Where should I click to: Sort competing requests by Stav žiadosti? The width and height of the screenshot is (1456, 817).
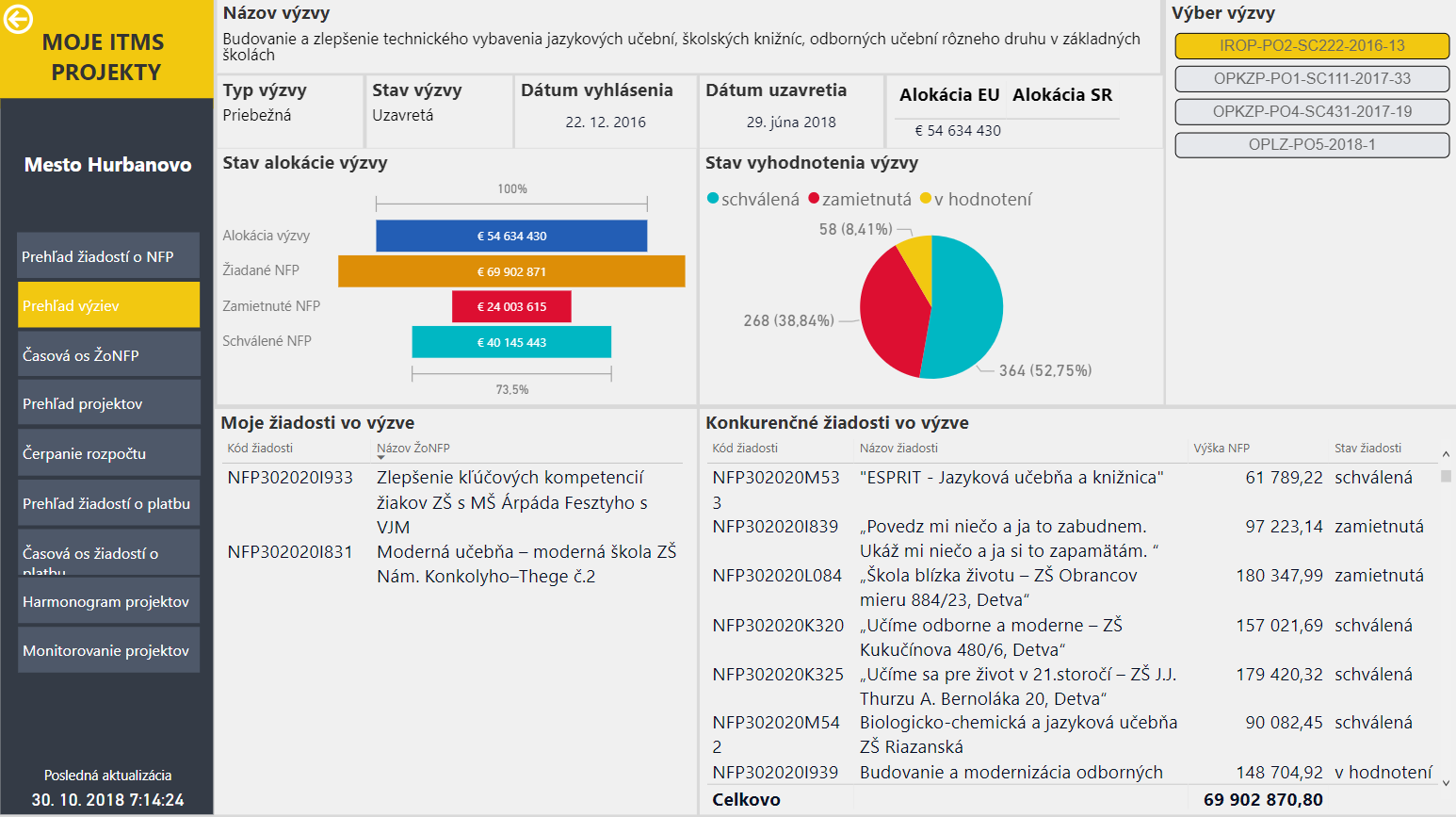pos(1367,448)
